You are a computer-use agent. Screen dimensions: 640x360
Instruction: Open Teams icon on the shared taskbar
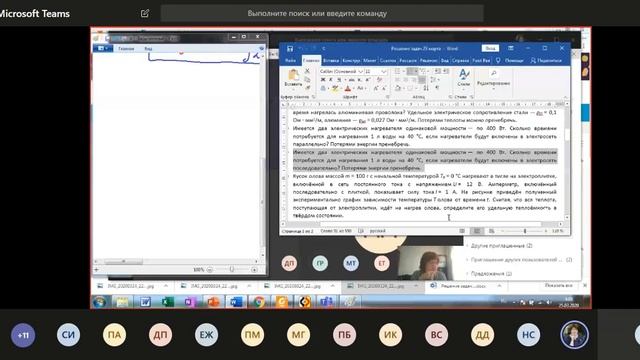click(326, 302)
